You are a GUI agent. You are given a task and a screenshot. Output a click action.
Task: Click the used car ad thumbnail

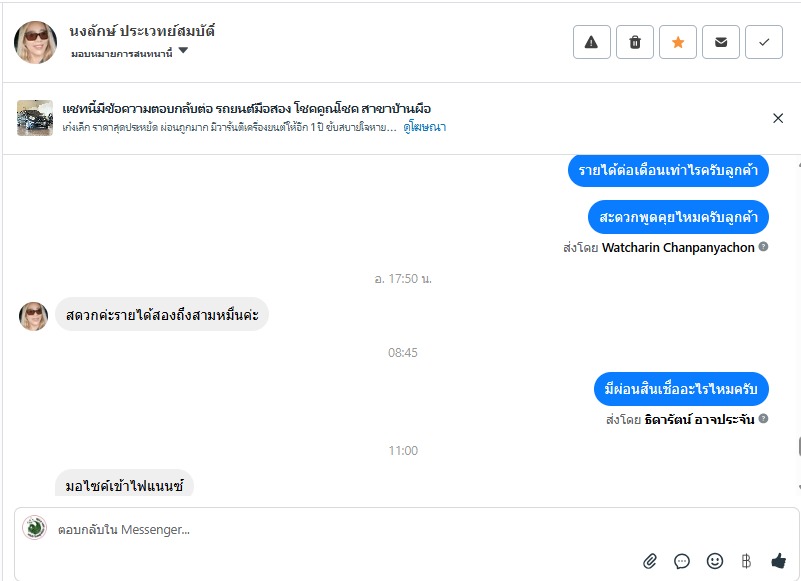(35, 118)
